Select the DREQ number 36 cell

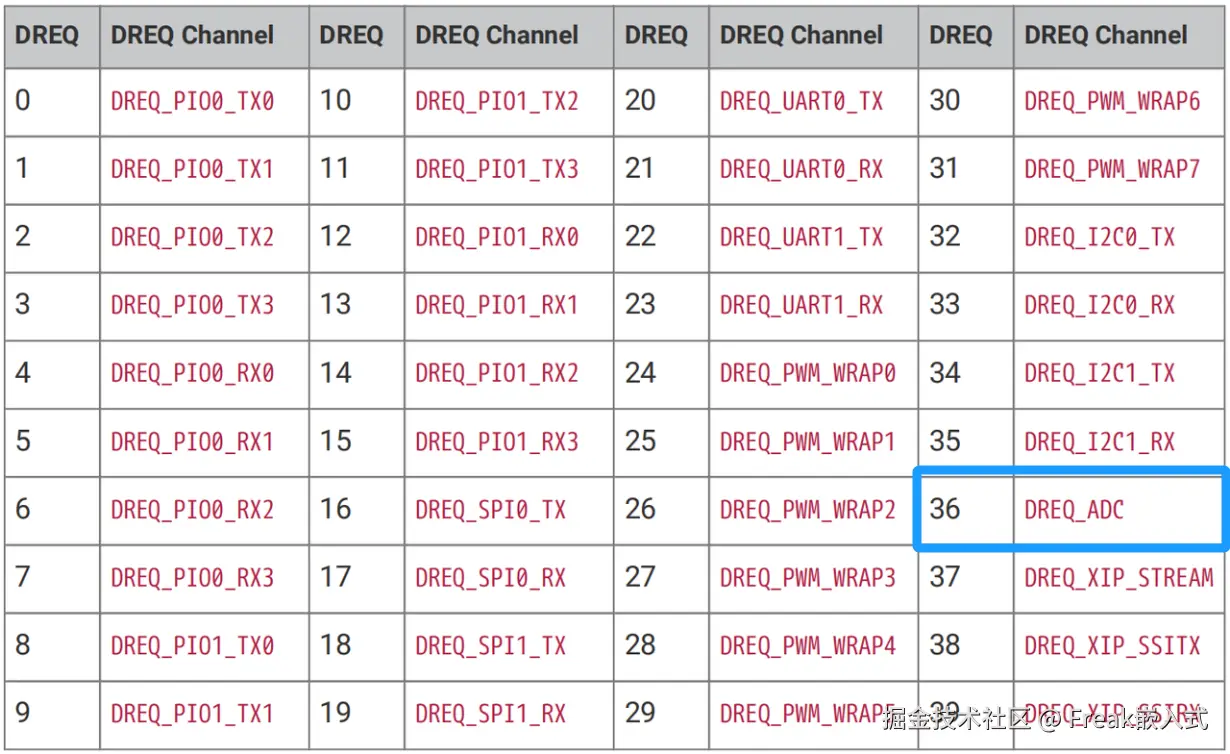pos(966,510)
